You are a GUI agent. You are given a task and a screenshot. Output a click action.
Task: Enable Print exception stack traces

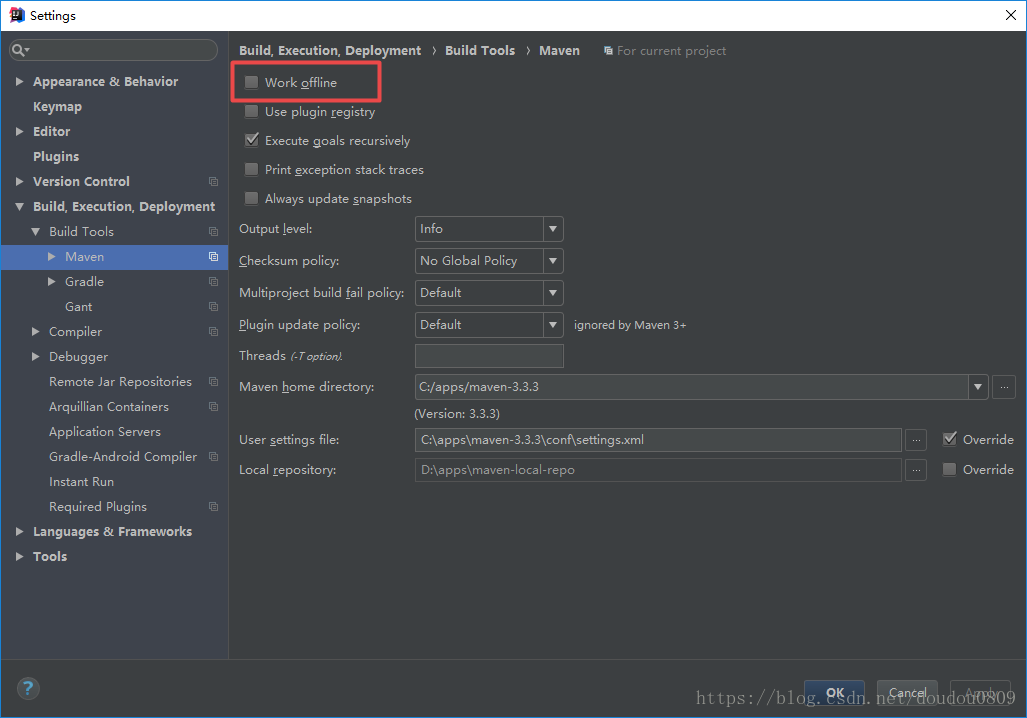[251, 170]
